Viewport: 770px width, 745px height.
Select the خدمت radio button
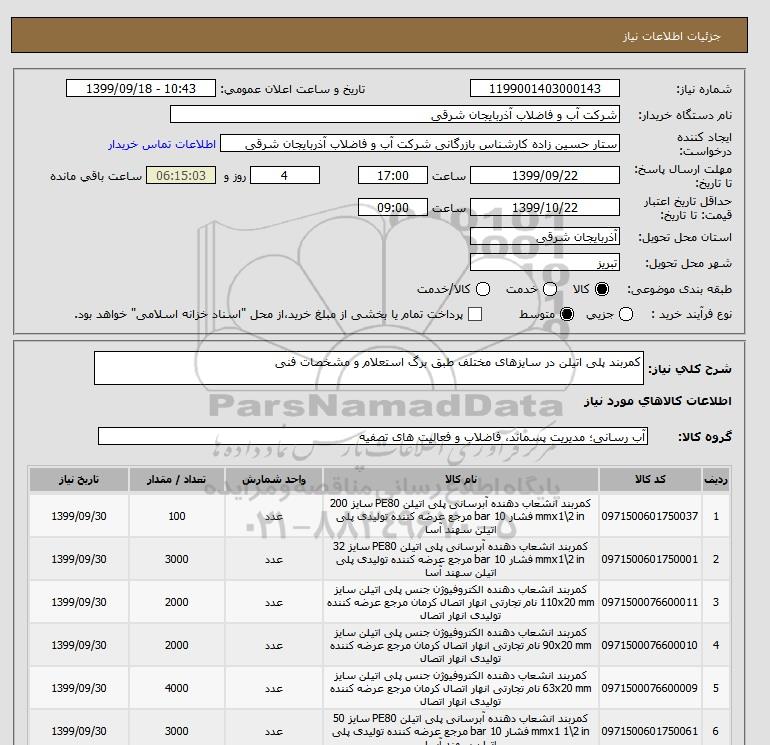[550, 289]
